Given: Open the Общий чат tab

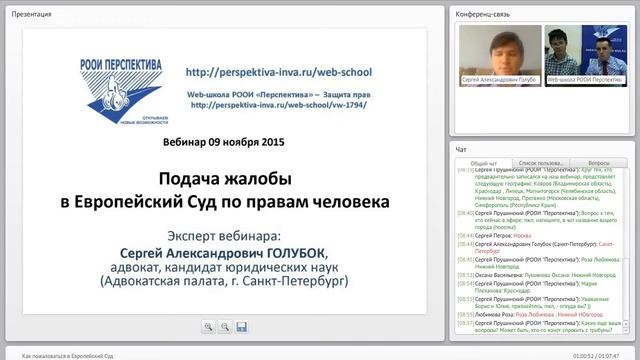Looking at the screenshot, I should [484, 163].
